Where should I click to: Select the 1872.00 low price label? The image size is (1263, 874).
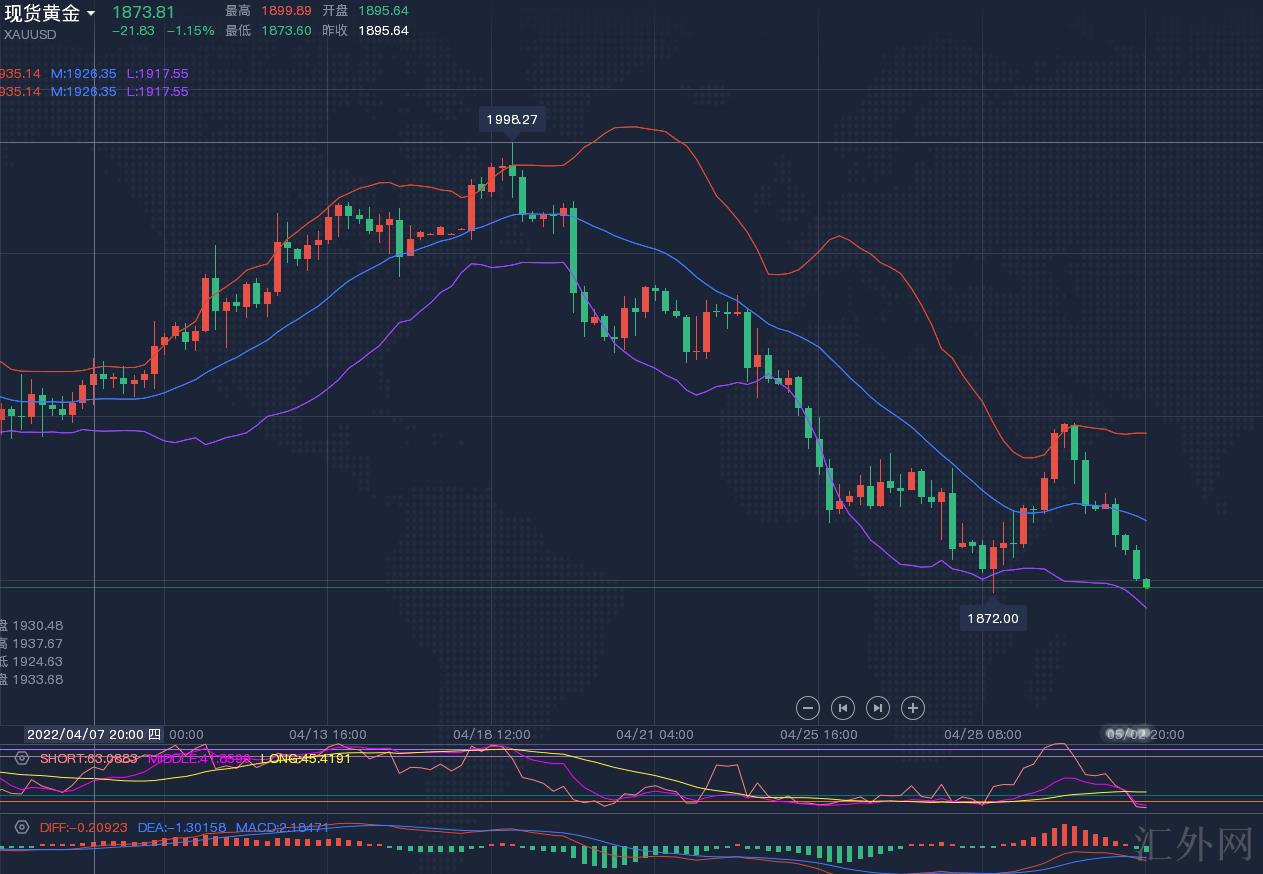[x=993, y=618]
